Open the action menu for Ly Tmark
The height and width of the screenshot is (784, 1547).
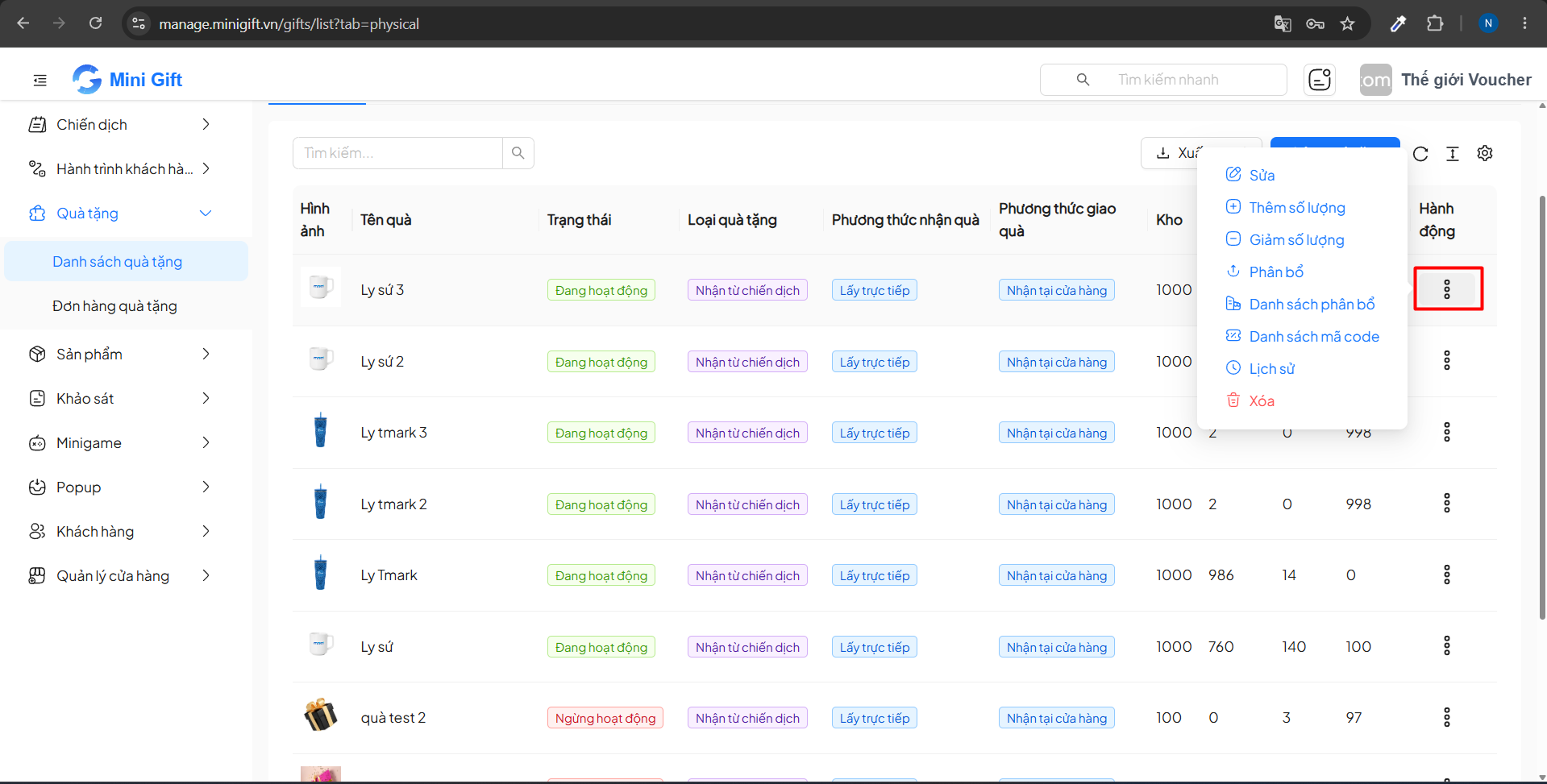click(1447, 575)
